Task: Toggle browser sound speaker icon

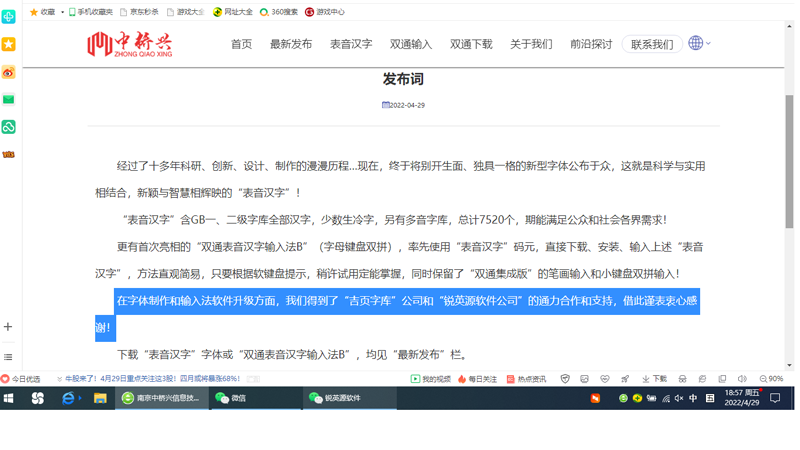Action: (742, 379)
